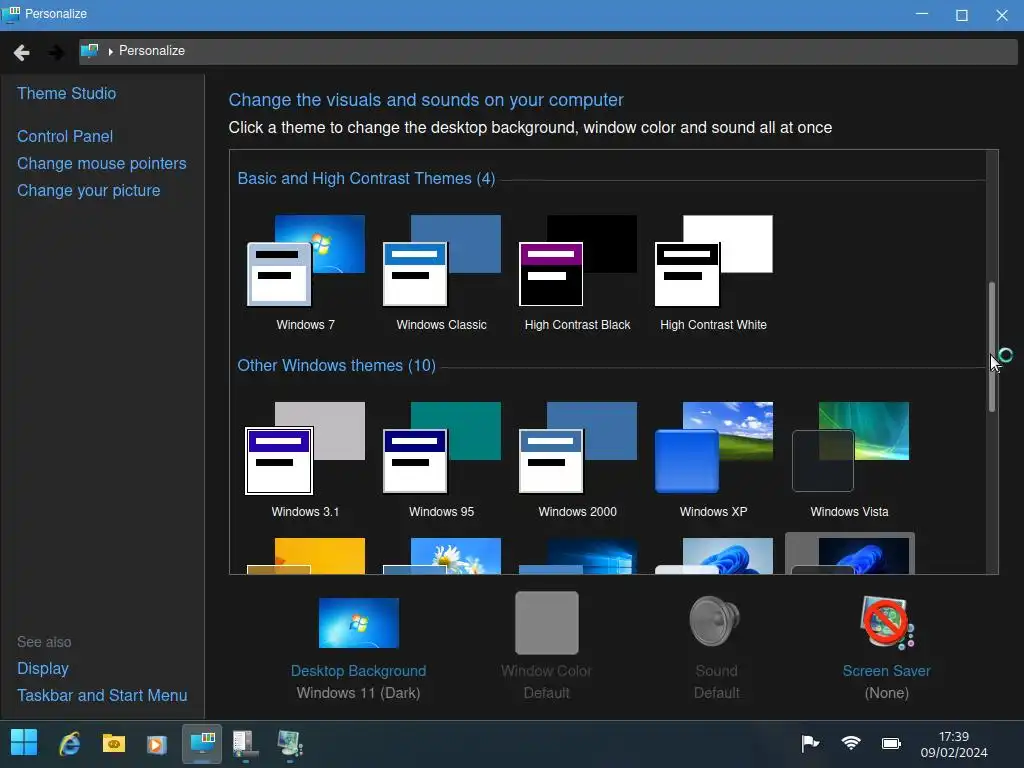
Task: Click Other Windows themes (10) header
Action: point(336,365)
